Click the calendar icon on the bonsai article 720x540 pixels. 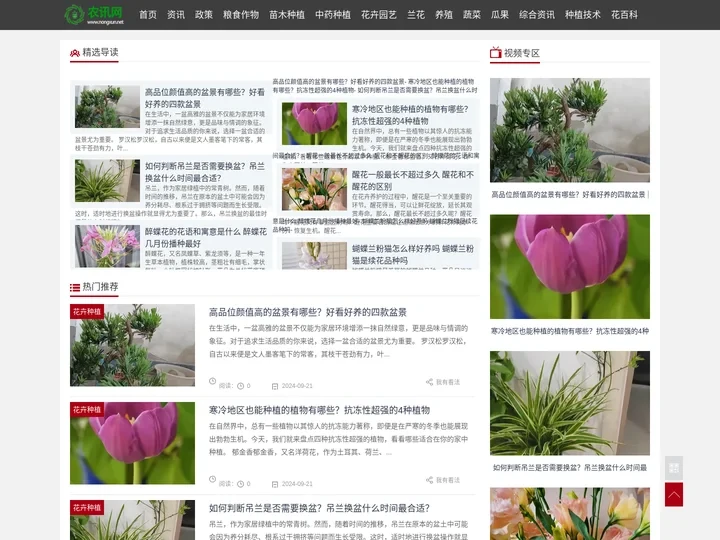pyautogui.click(x=275, y=386)
